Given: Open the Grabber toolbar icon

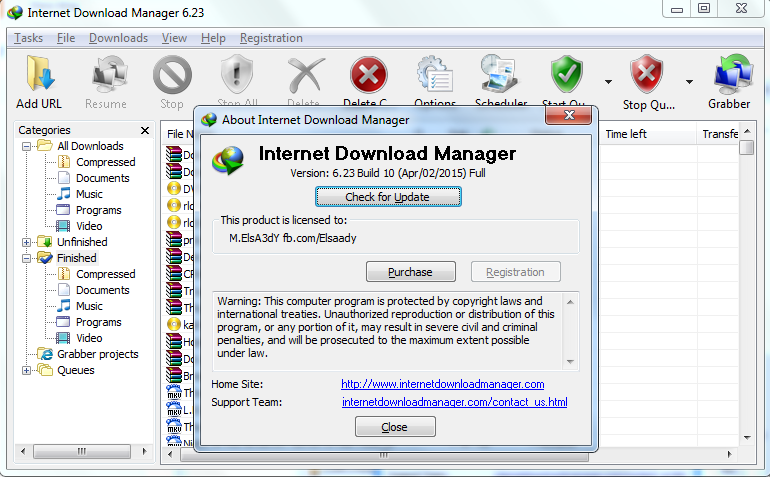Looking at the screenshot, I should tap(733, 74).
